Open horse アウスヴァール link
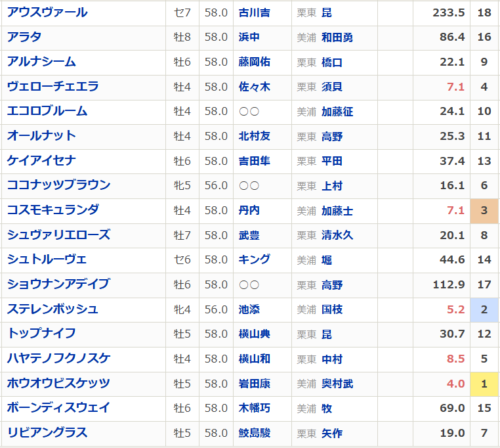This screenshot has height=448, width=500. click(47, 12)
